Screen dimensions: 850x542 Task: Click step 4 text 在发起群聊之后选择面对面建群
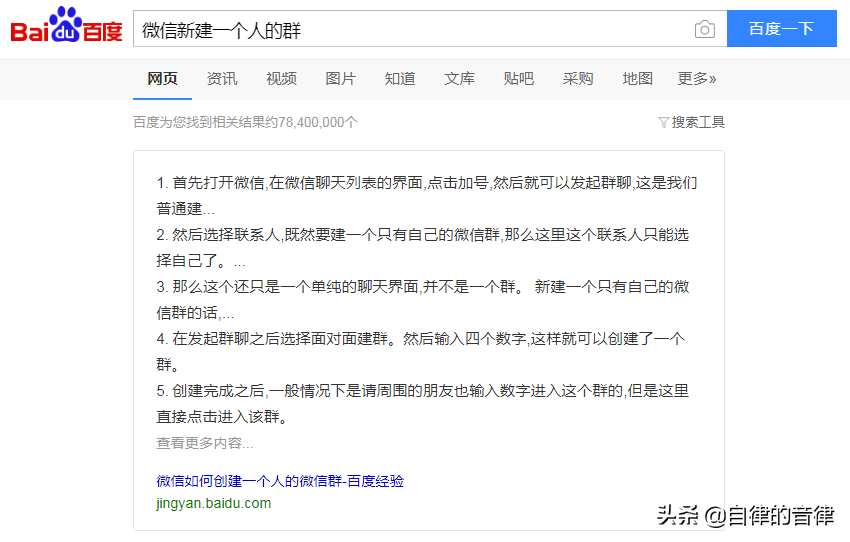pos(280,339)
